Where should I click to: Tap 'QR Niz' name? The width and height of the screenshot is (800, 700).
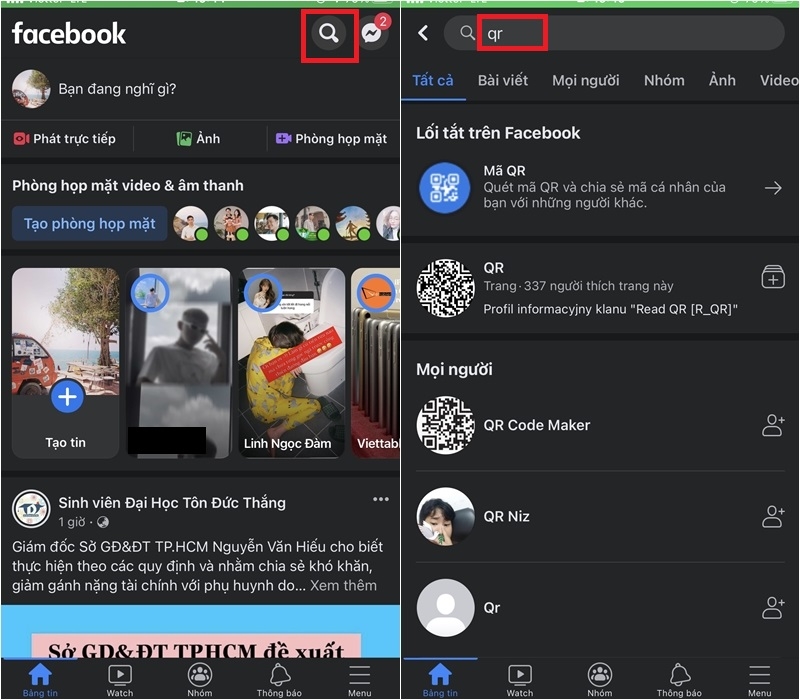(506, 516)
